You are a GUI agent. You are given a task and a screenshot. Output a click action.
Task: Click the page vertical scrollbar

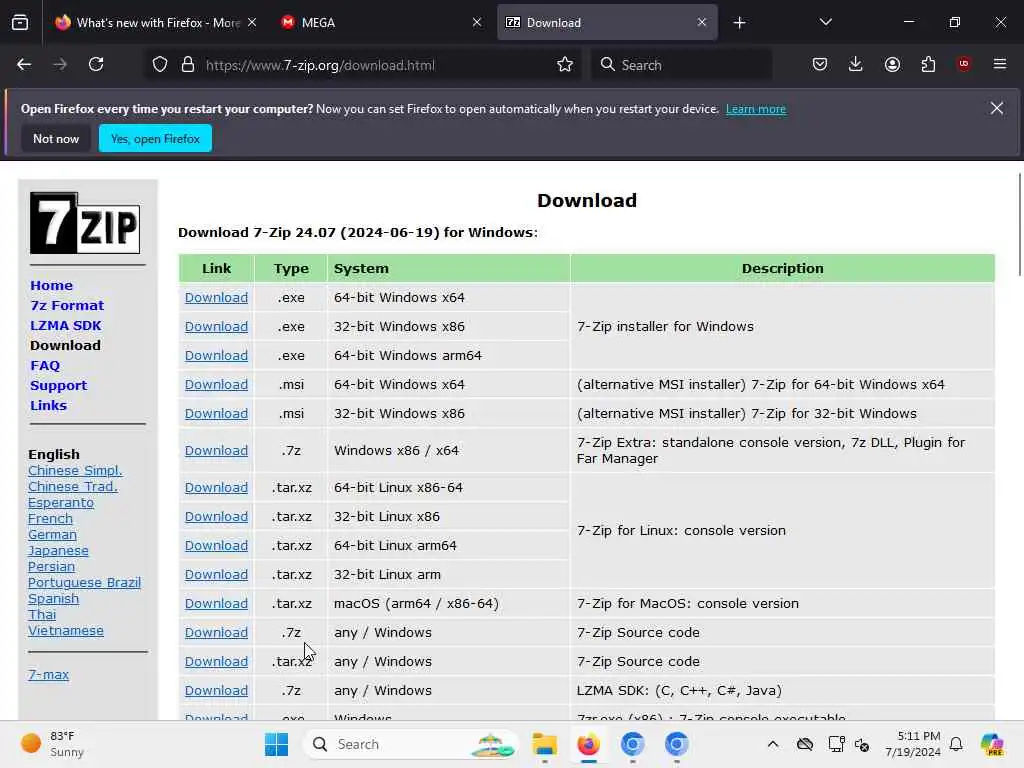[1019, 225]
